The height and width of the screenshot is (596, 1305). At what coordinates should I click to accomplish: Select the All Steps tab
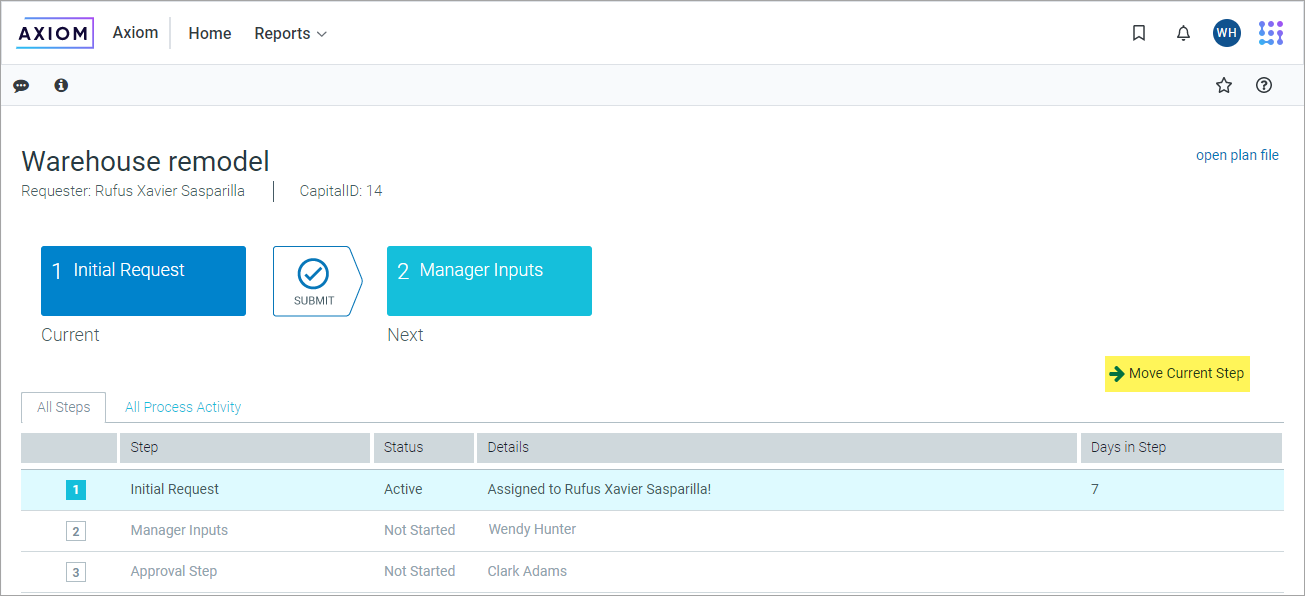coord(64,407)
